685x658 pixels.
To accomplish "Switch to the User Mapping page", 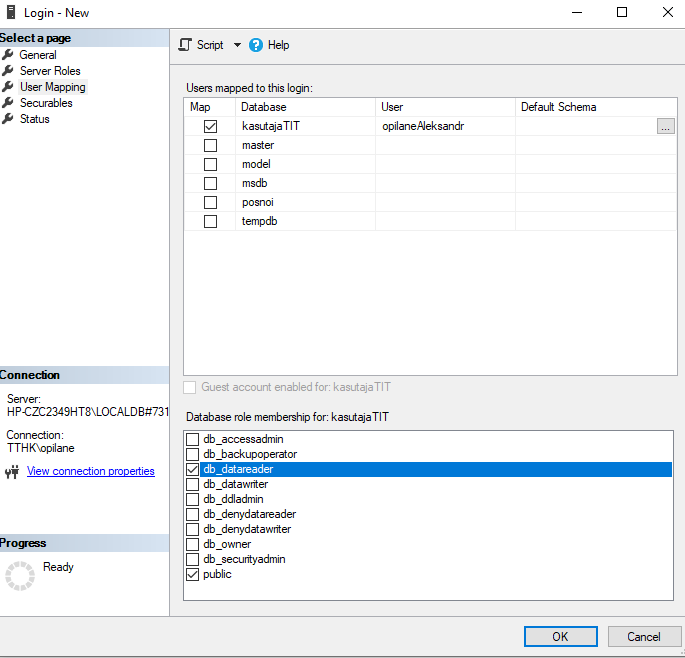I will 52,87.
